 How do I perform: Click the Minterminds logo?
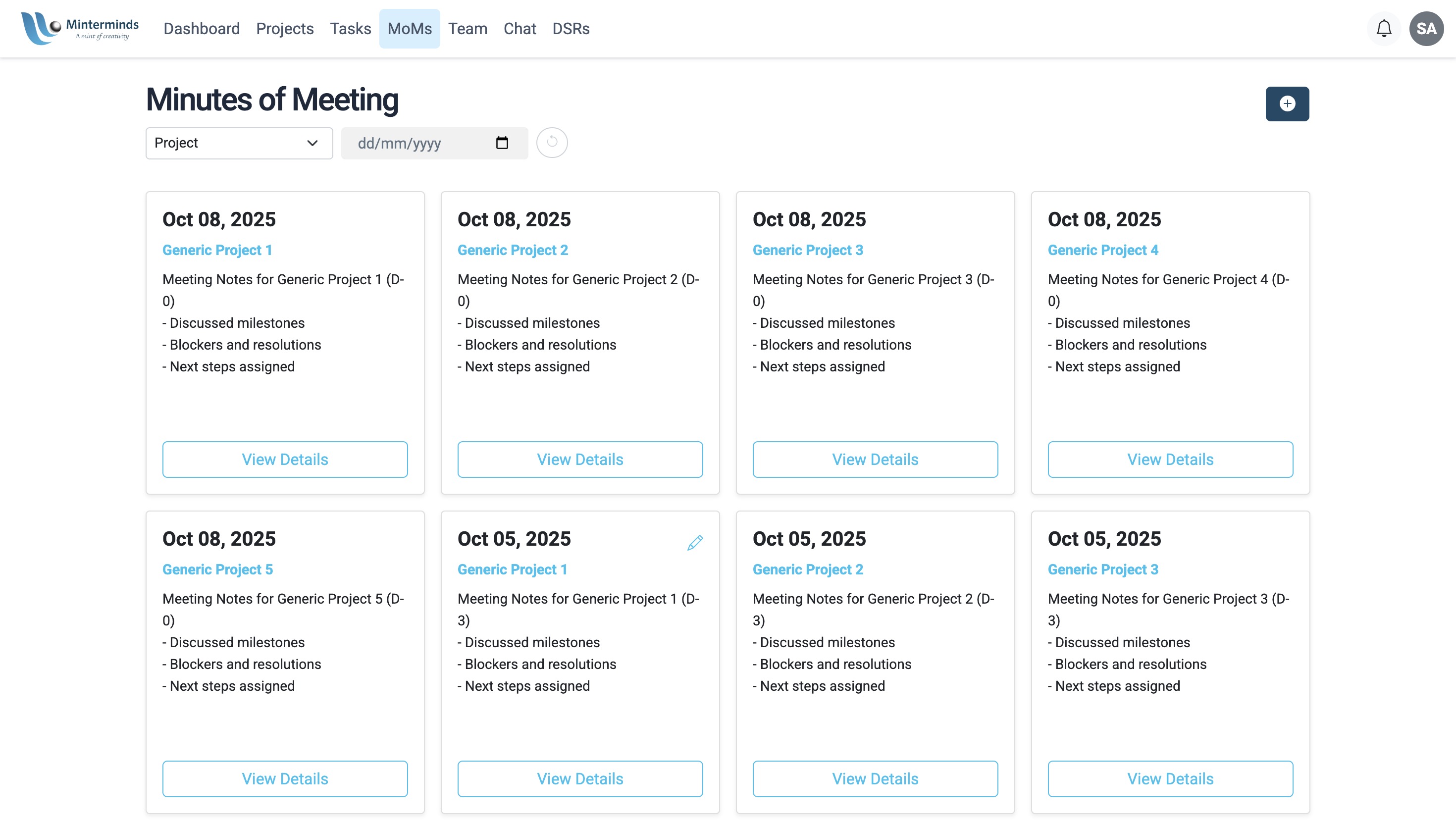click(80, 28)
